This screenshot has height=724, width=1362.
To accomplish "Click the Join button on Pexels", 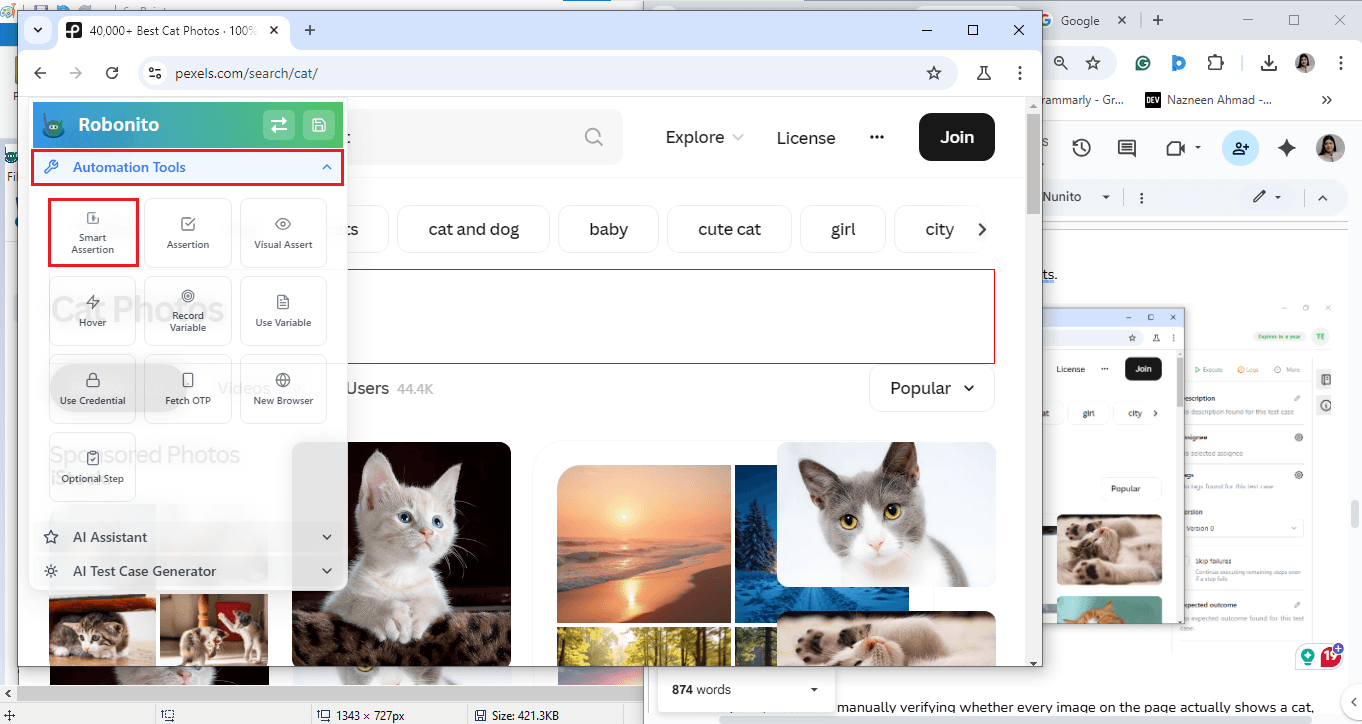I will pyautogui.click(x=957, y=137).
